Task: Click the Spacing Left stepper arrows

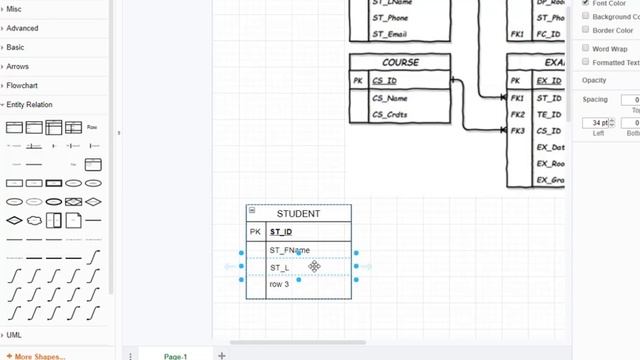Action: click(612, 122)
